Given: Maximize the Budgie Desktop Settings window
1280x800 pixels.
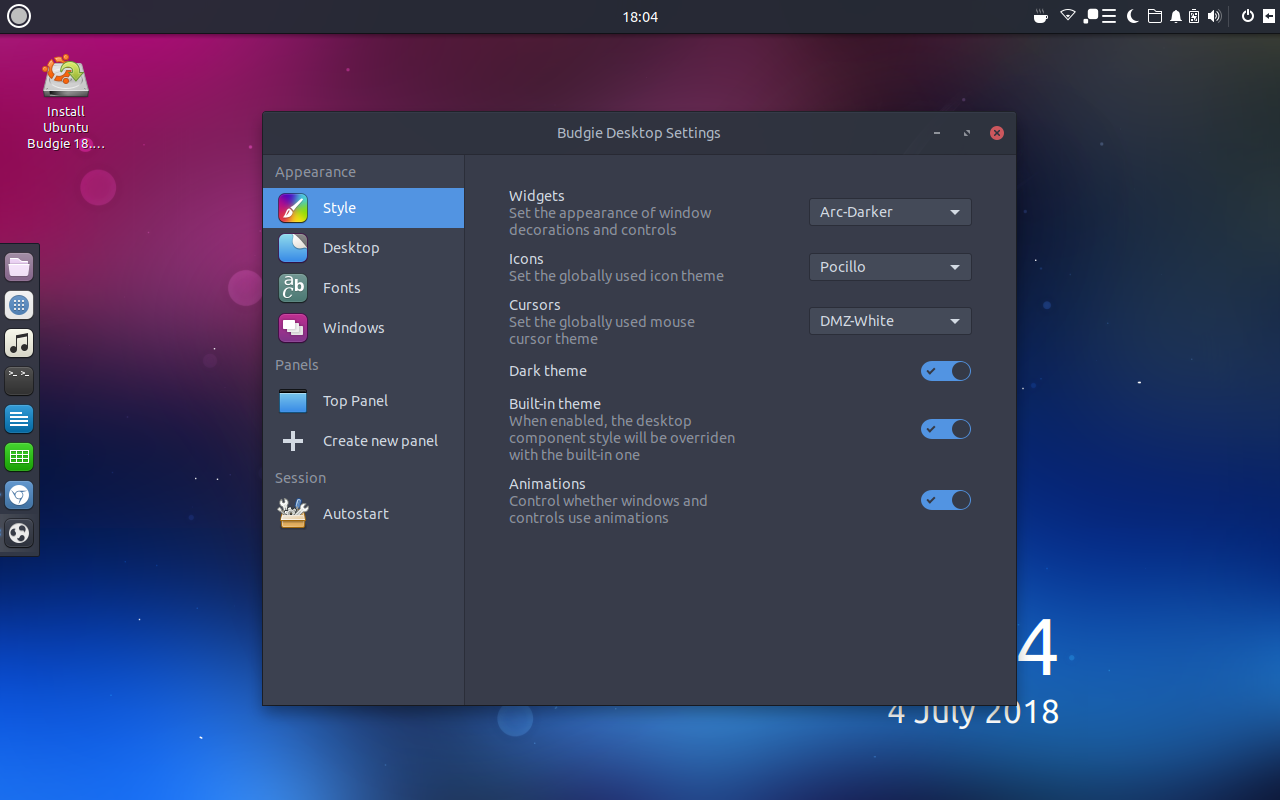Looking at the screenshot, I should pyautogui.click(x=967, y=133).
